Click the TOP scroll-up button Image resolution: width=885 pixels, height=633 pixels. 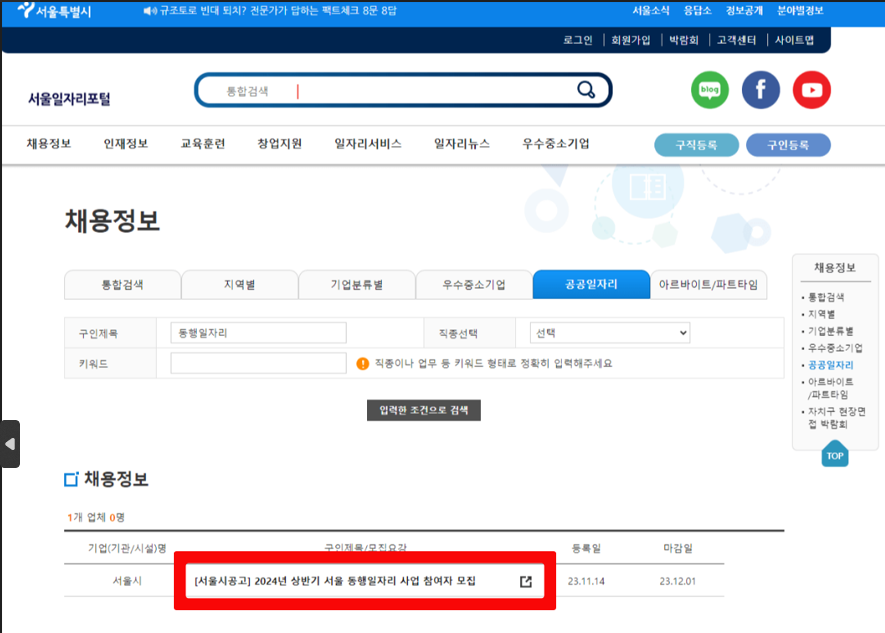835,454
